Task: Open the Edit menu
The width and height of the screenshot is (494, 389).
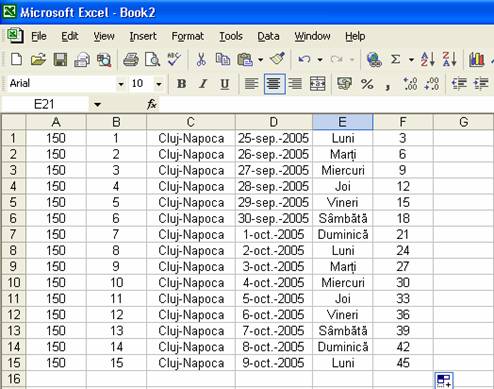Action: pyautogui.click(x=69, y=36)
